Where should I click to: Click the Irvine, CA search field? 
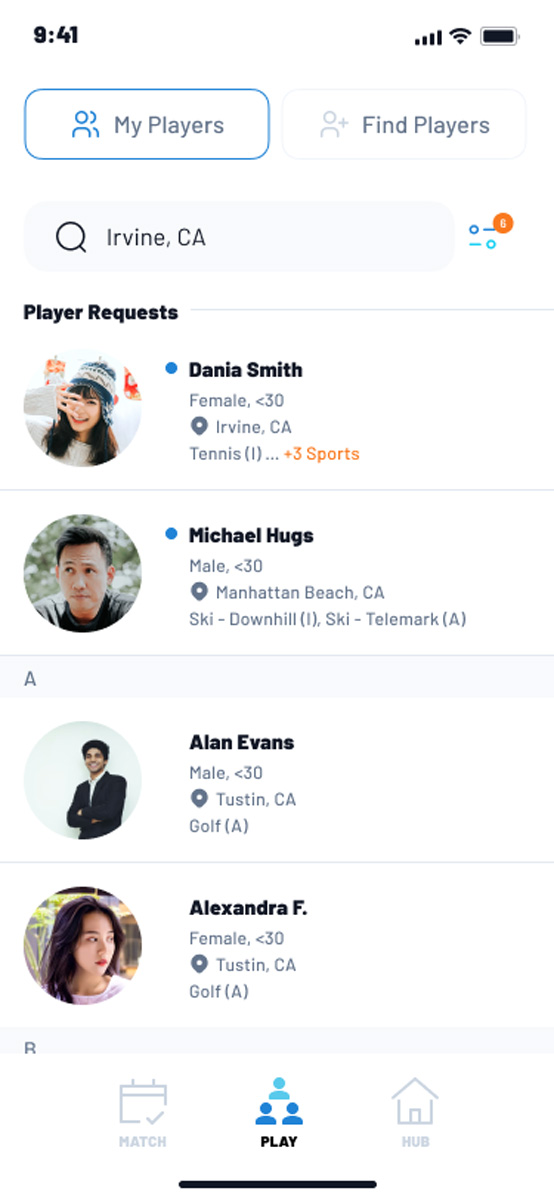[239, 237]
